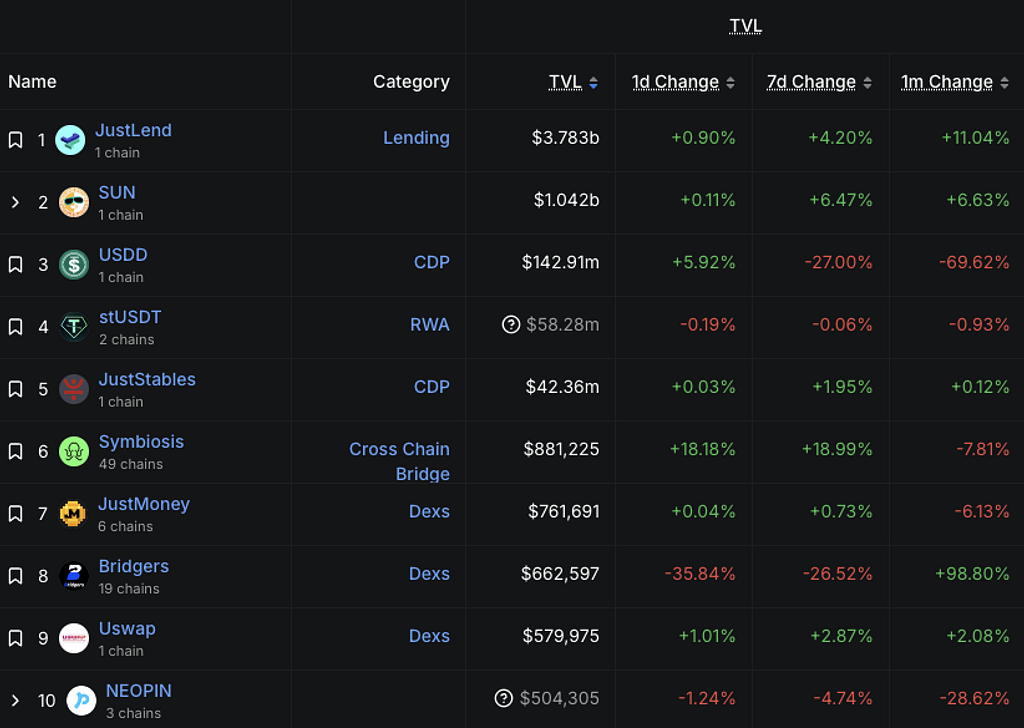Open the Lending category link
1024x728 pixels.
(416, 138)
